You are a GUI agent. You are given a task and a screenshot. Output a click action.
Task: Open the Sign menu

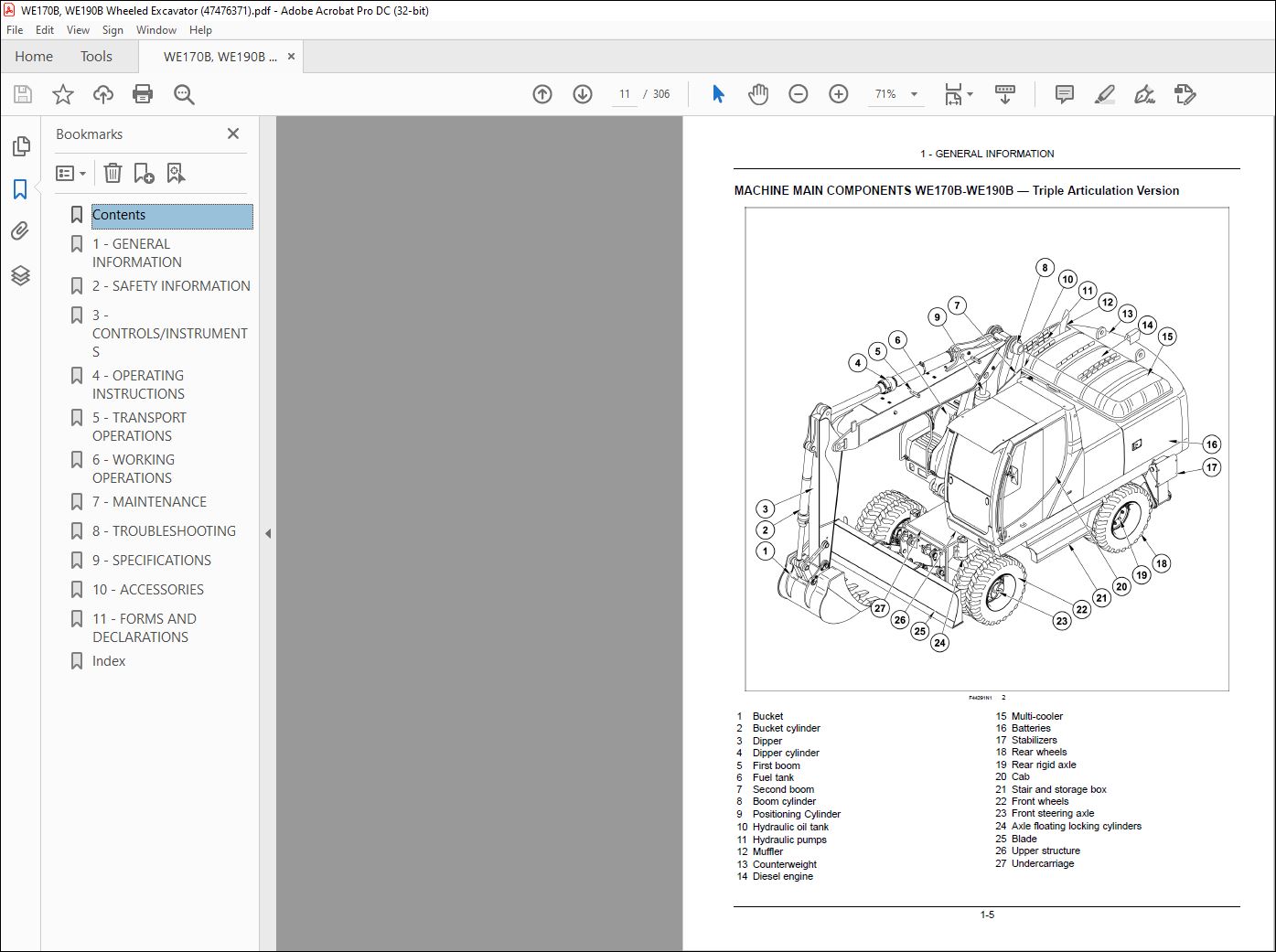tap(113, 30)
